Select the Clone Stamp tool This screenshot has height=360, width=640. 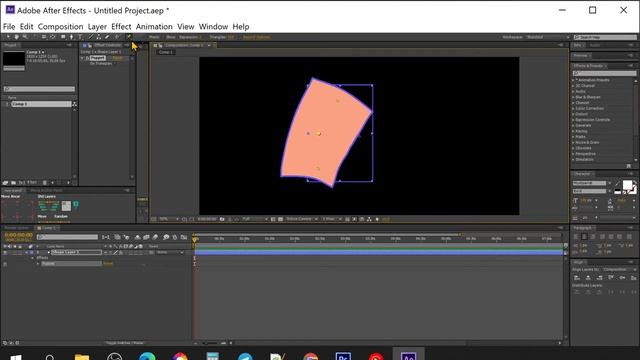coord(98,37)
